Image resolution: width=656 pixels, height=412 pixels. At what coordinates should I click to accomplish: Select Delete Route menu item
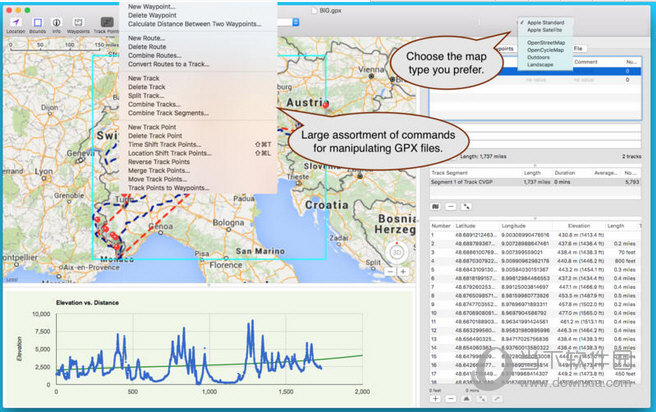click(147, 47)
